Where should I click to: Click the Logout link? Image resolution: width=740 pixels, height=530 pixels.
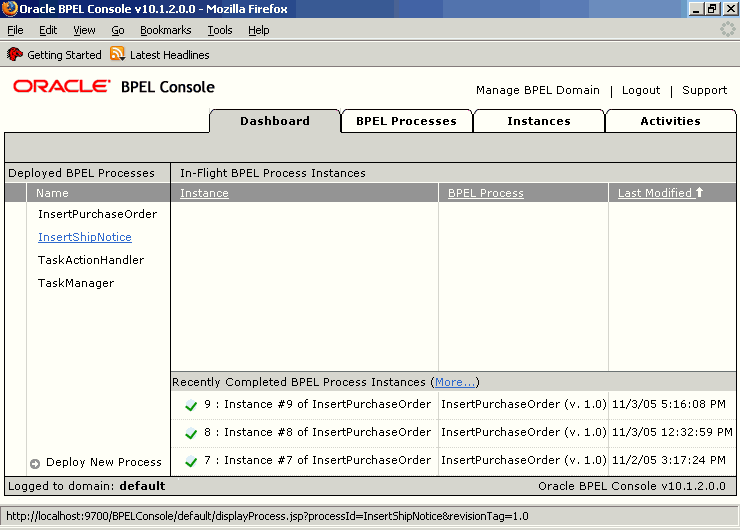(x=640, y=90)
